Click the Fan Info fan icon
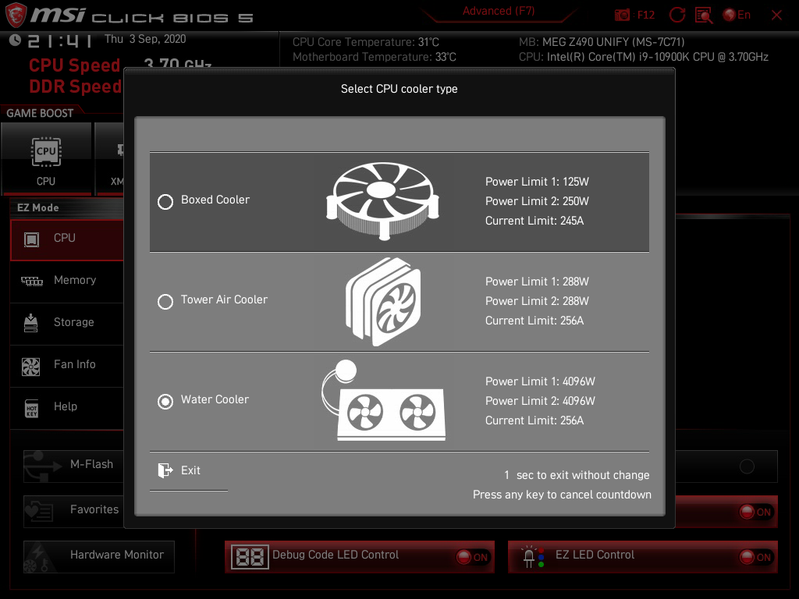The width and height of the screenshot is (799, 599). coord(31,366)
